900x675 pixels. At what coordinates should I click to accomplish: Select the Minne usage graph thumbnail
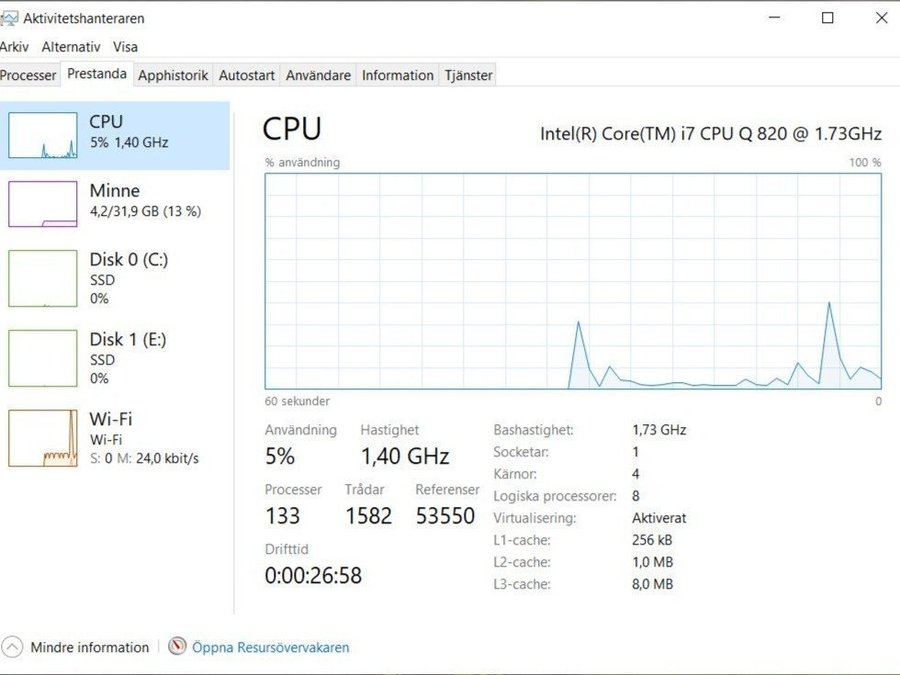coord(43,203)
